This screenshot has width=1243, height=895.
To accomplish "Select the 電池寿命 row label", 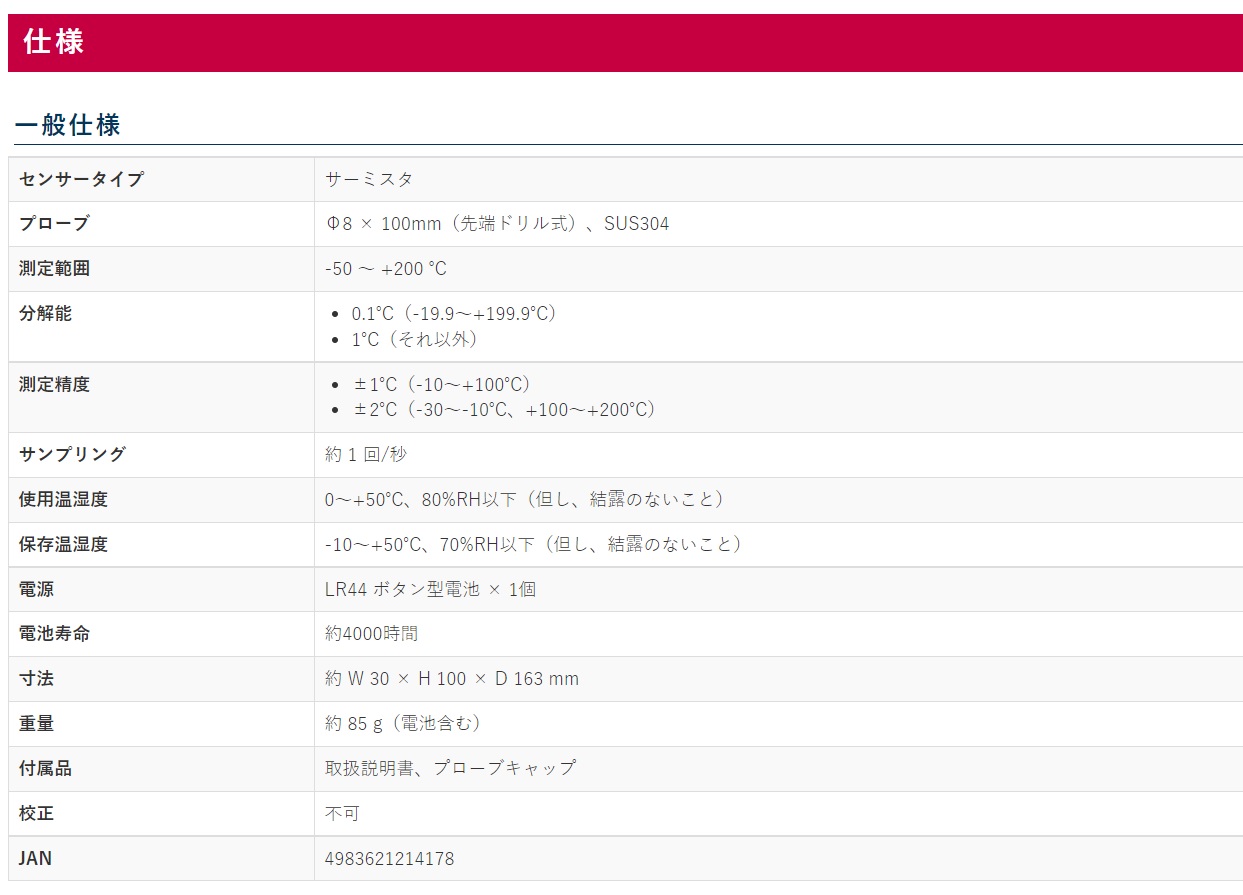I will [x=54, y=633].
